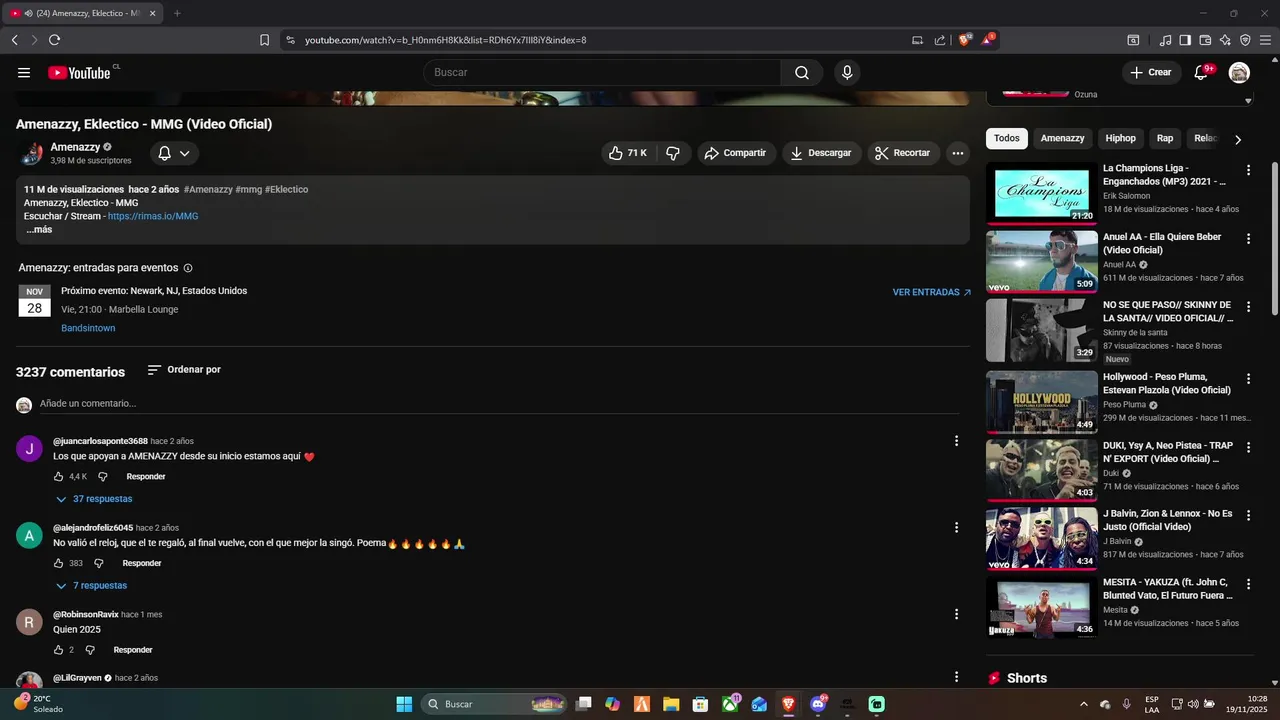Reply to RobinsonRavix's Quien 2025 comment
The width and height of the screenshot is (1280, 720).
(x=133, y=650)
